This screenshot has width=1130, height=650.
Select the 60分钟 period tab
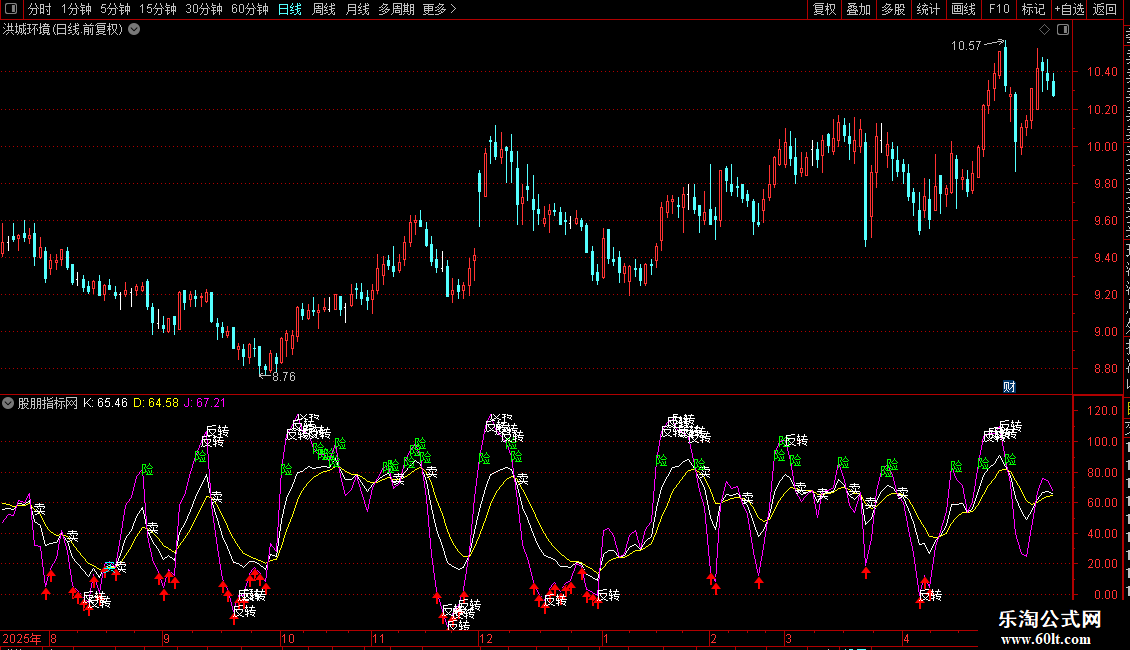point(250,9)
